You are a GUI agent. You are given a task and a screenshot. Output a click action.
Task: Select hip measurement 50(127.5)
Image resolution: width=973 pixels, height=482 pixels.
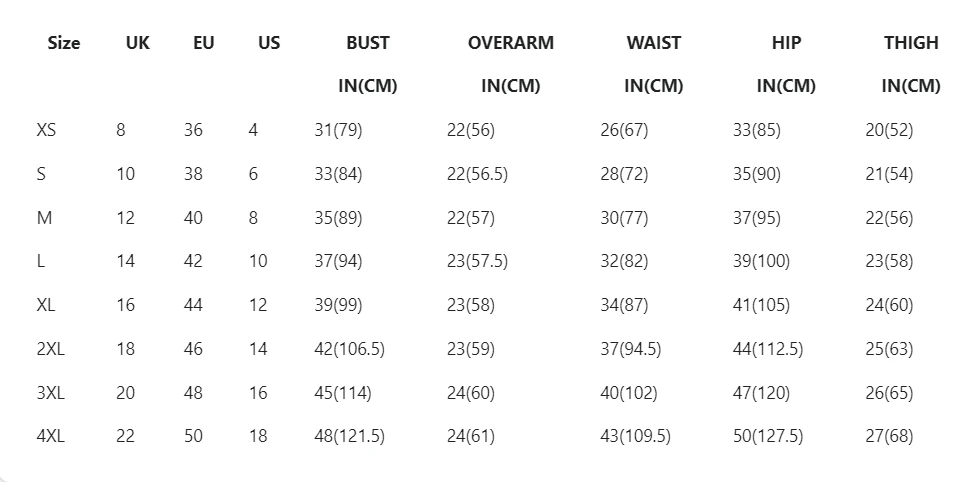(x=769, y=436)
